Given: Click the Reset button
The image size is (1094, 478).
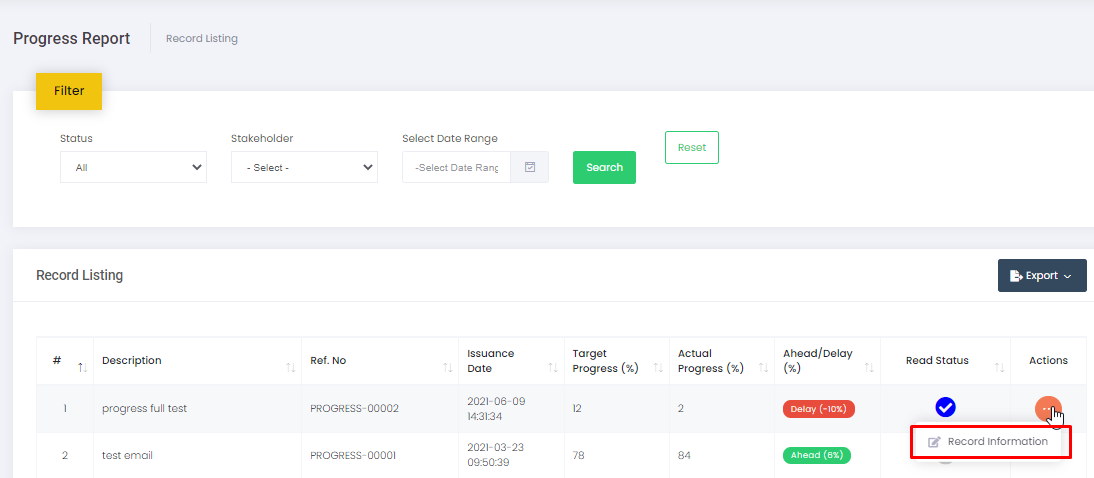Looking at the screenshot, I should pos(691,147).
